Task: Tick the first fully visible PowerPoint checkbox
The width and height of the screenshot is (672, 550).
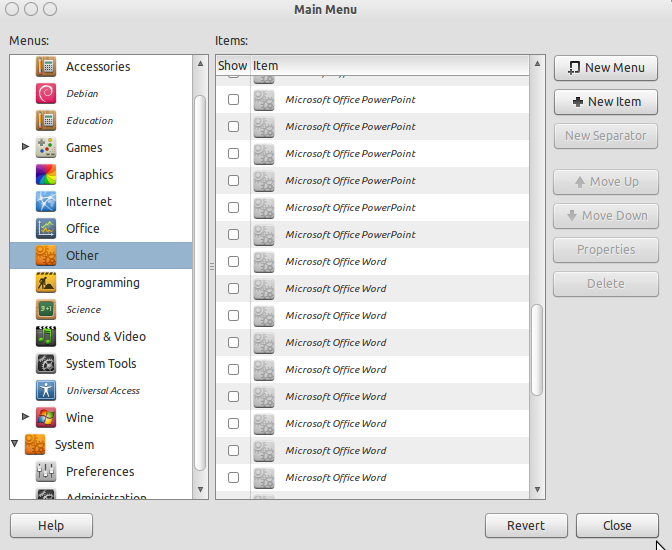Action: 234,99
